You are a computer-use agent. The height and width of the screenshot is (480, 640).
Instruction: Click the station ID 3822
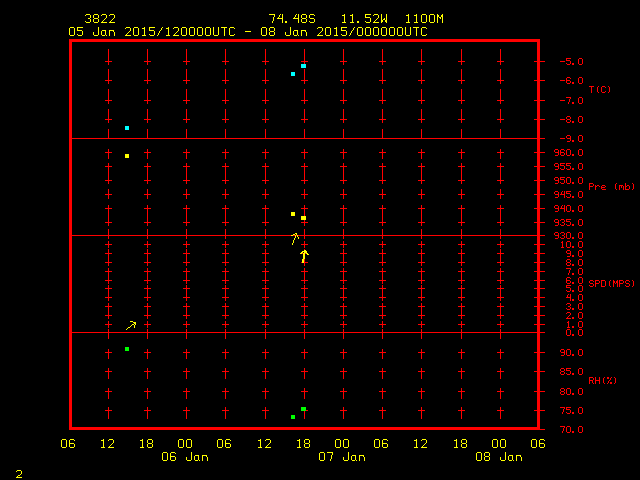tap(99, 19)
